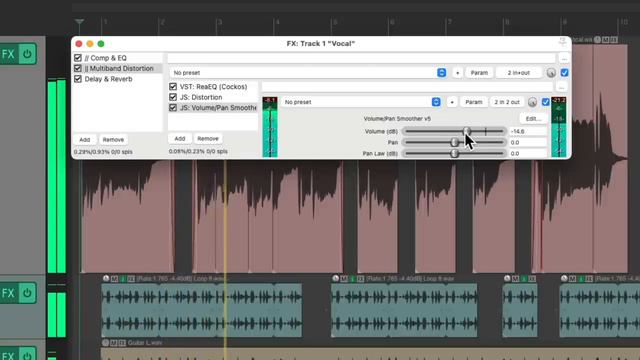Click the Pan Law value field

coord(528,153)
